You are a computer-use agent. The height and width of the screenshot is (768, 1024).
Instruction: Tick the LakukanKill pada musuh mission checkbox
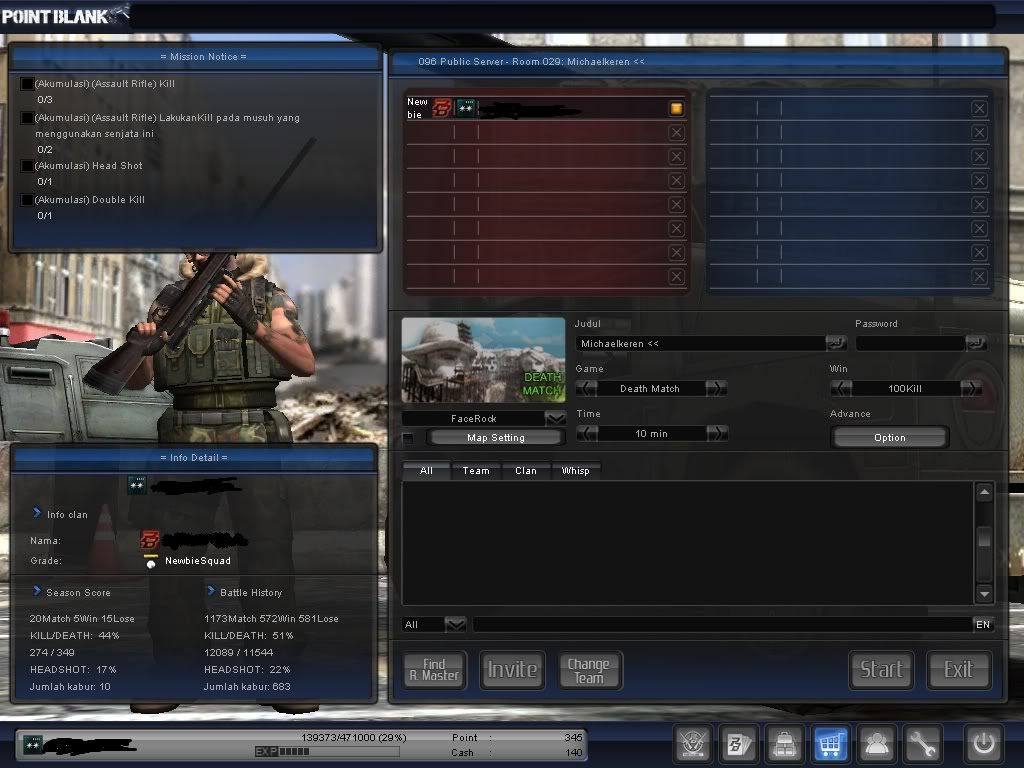27,118
